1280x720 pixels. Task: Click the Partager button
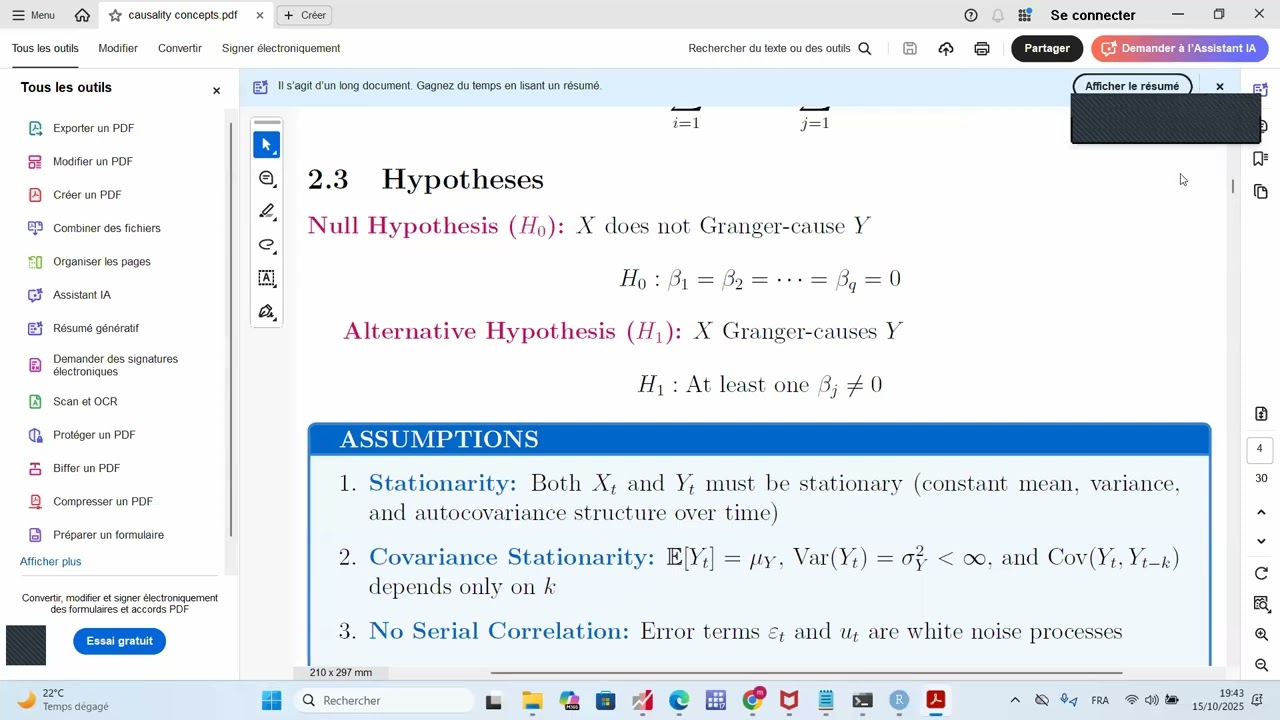[x=1047, y=48]
